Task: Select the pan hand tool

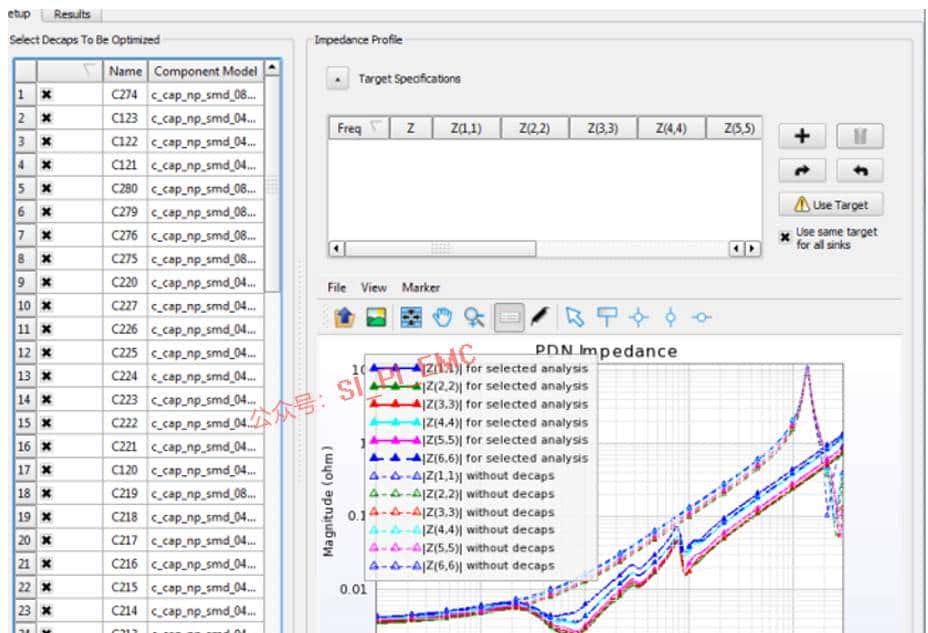Action: [442, 317]
